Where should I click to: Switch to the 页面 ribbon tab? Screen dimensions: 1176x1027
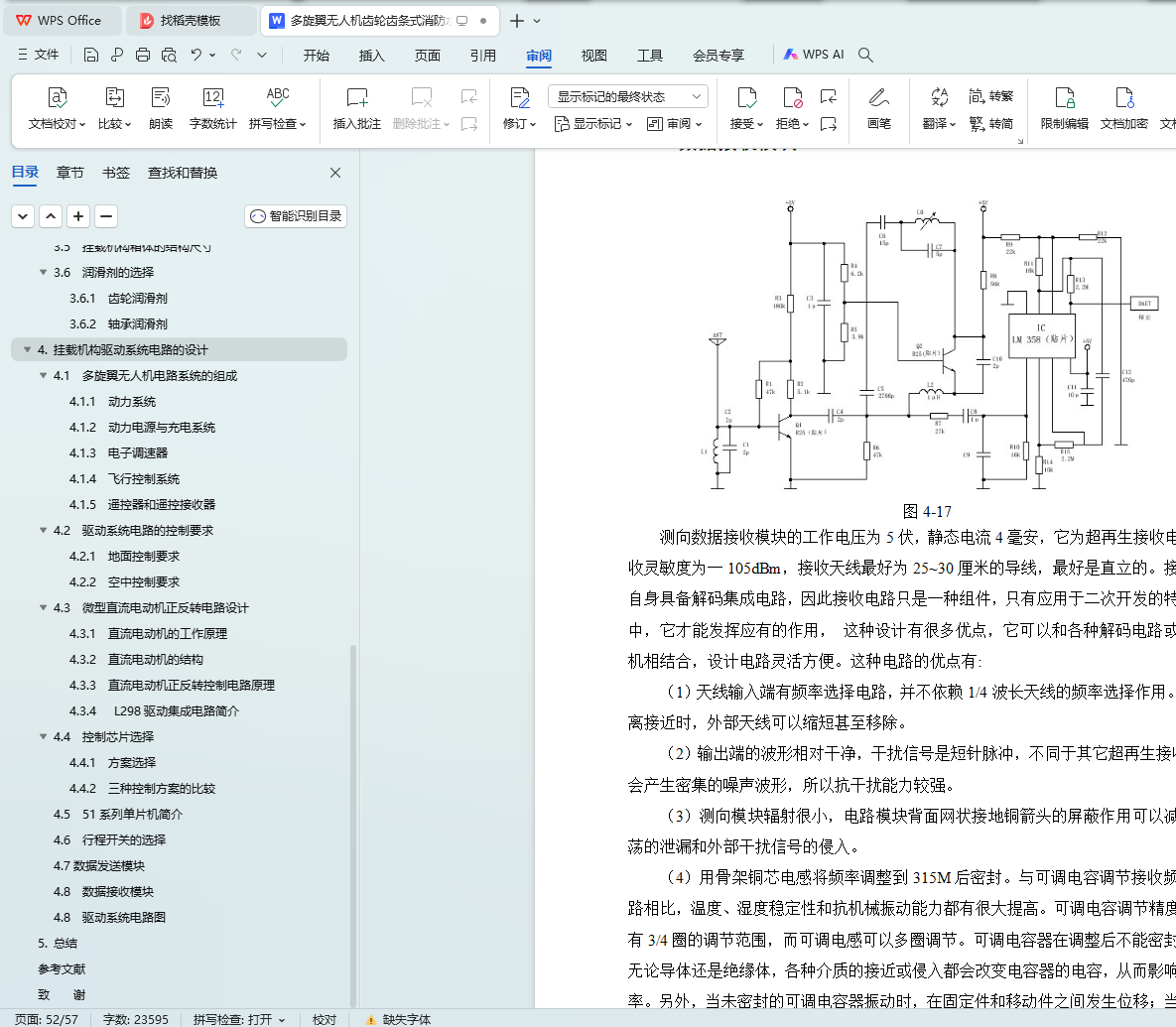[x=428, y=55]
